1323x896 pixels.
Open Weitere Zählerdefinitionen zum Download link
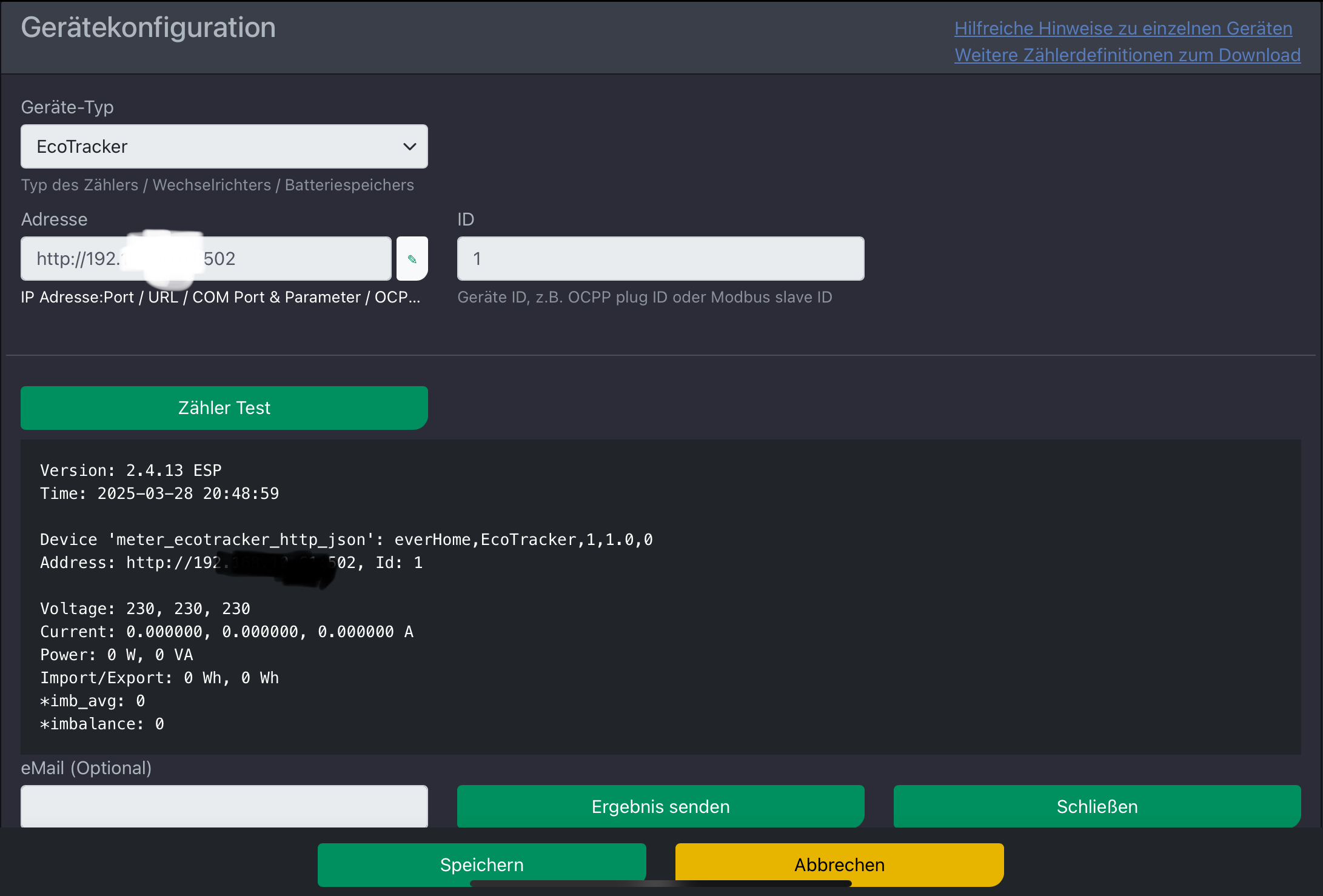[x=1128, y=55]
